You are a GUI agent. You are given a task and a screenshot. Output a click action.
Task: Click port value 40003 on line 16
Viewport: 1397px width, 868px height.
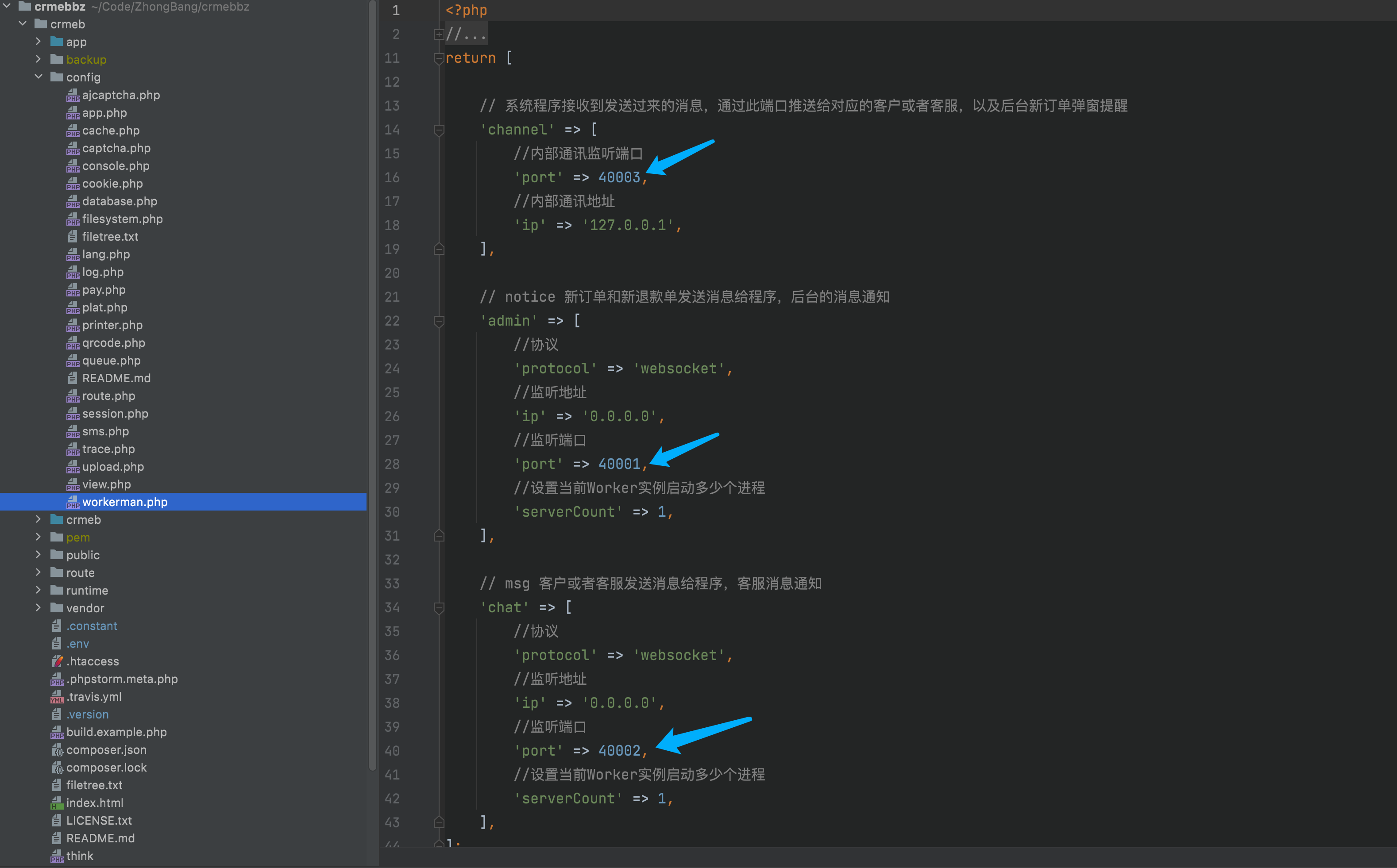[x=619, y=177]
